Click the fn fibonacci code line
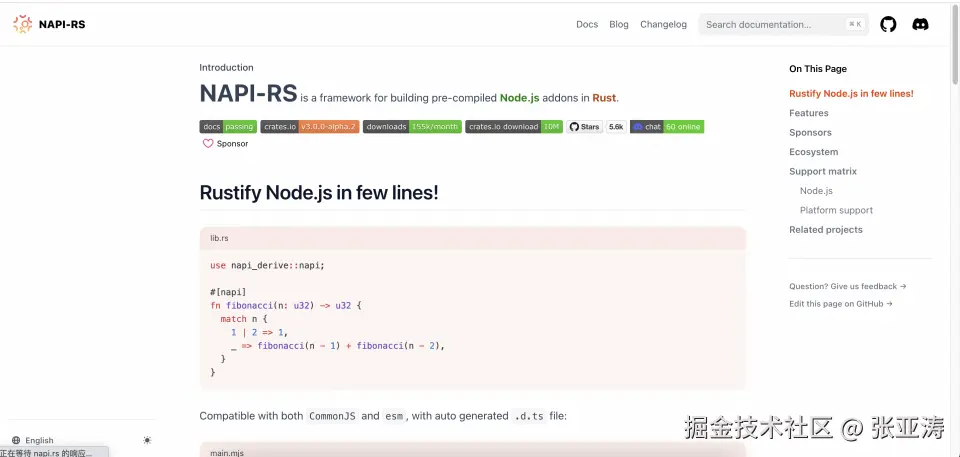 (286, 305)
